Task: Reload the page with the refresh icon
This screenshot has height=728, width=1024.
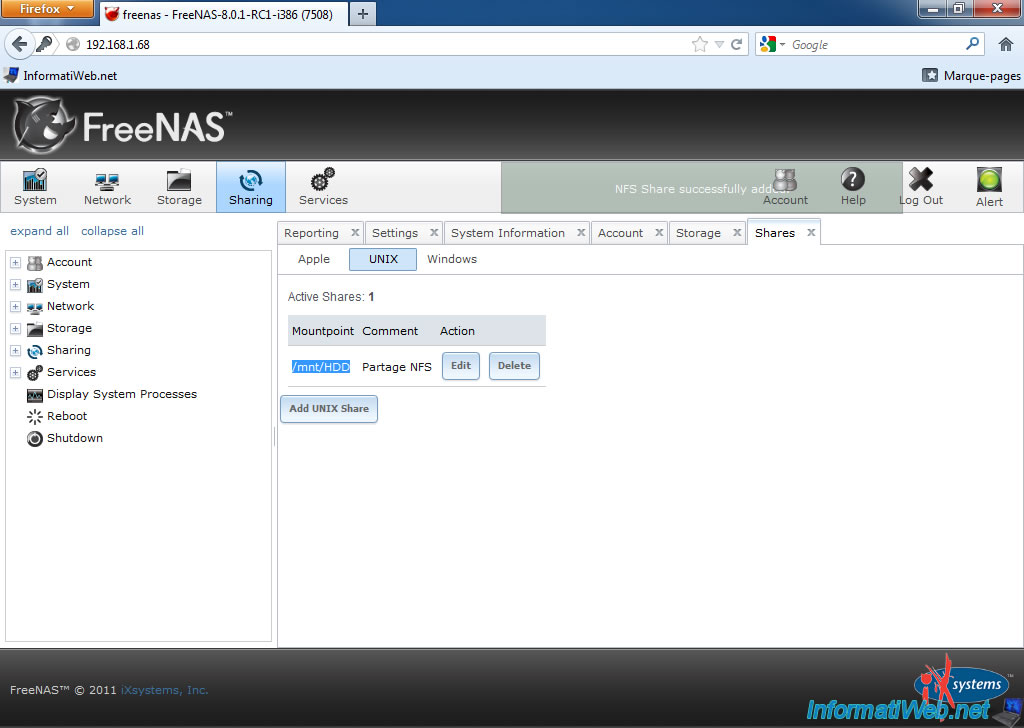Action: click(737, 44)
